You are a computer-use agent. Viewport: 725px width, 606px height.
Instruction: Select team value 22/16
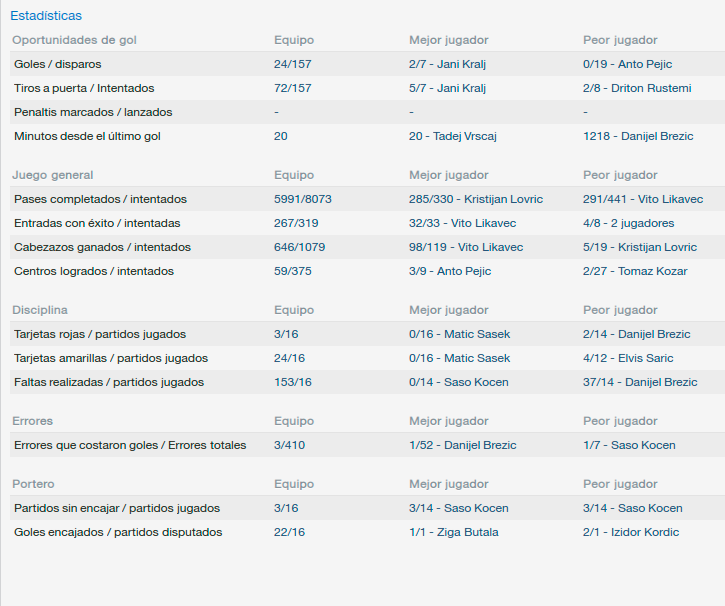[289, 532]
